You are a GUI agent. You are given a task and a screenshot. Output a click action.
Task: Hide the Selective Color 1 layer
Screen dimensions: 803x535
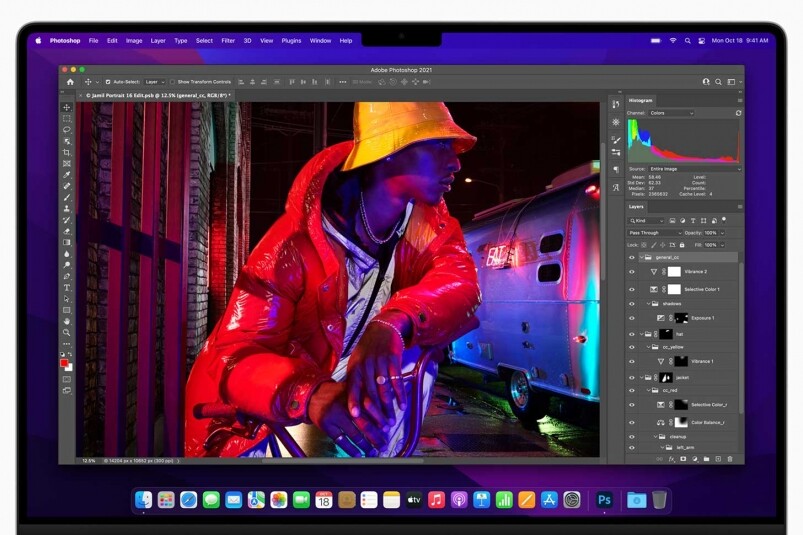tap(631, 289)
